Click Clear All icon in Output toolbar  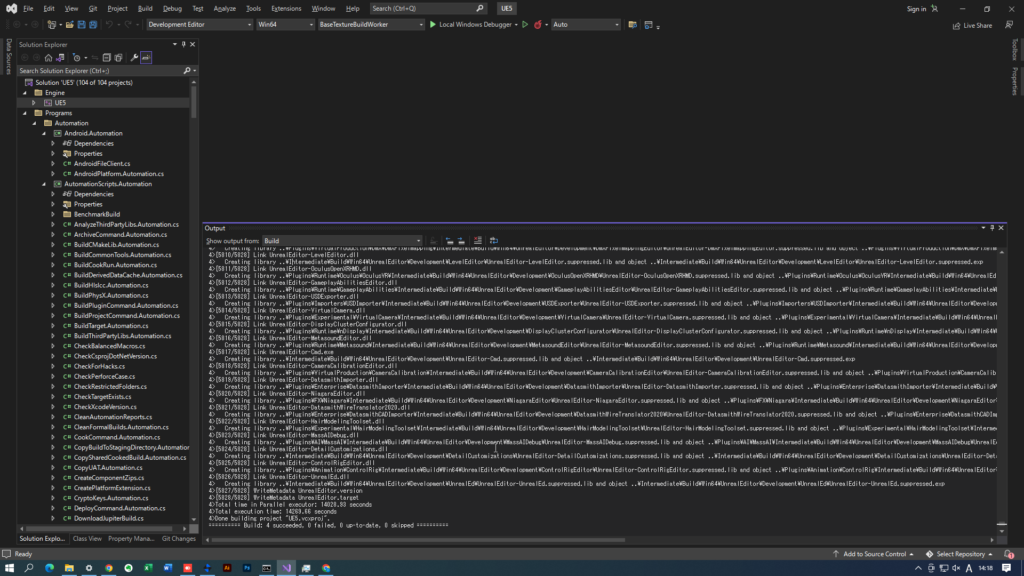(x=478, y=240)
